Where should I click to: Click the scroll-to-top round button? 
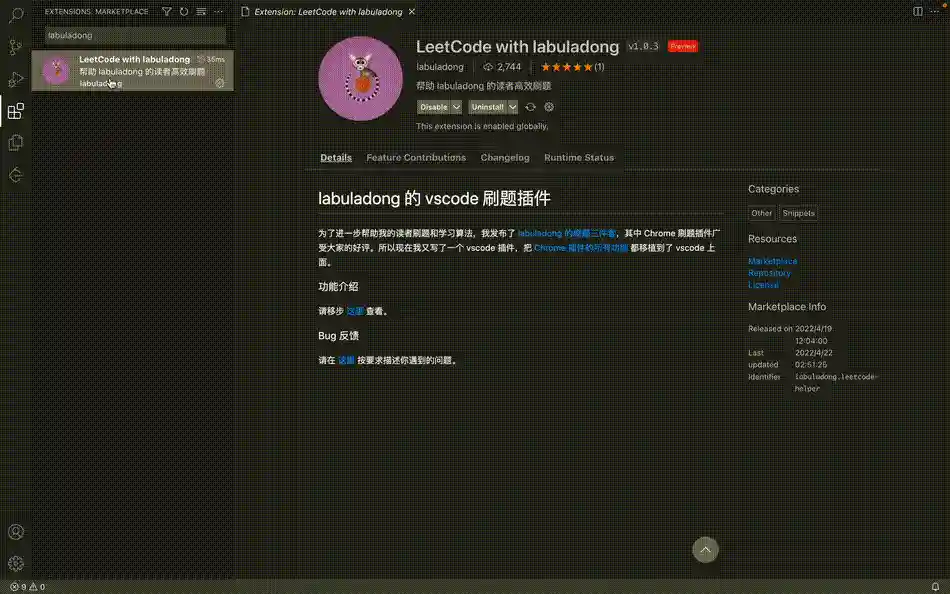pyautogui.click(x=705, y=550)
